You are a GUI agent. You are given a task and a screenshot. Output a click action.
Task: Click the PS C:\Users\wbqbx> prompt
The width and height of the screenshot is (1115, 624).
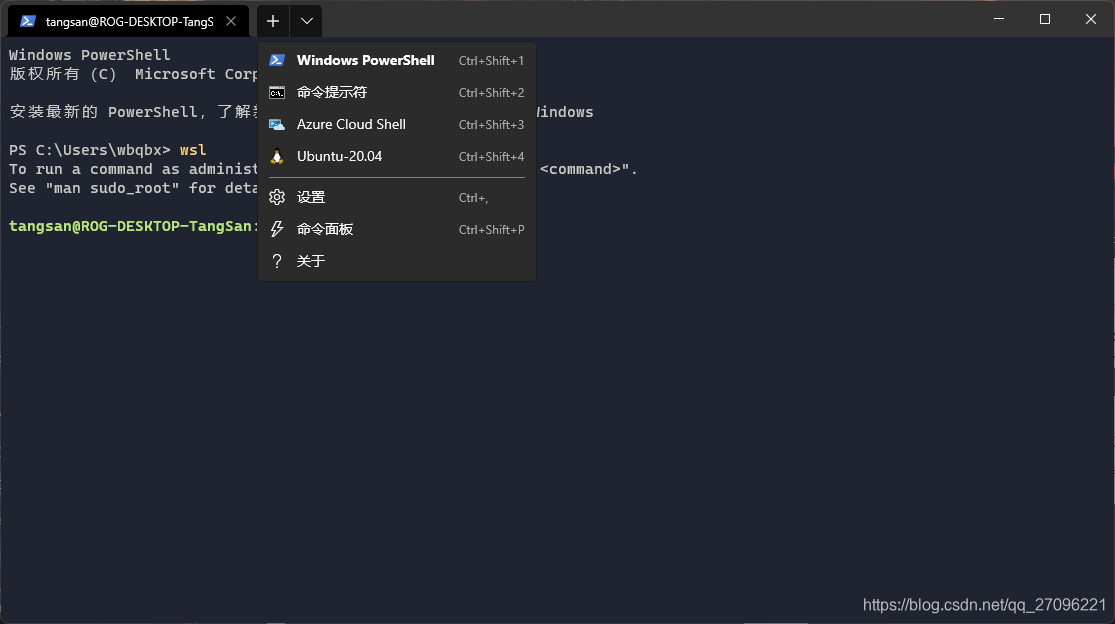coord(90,150)
